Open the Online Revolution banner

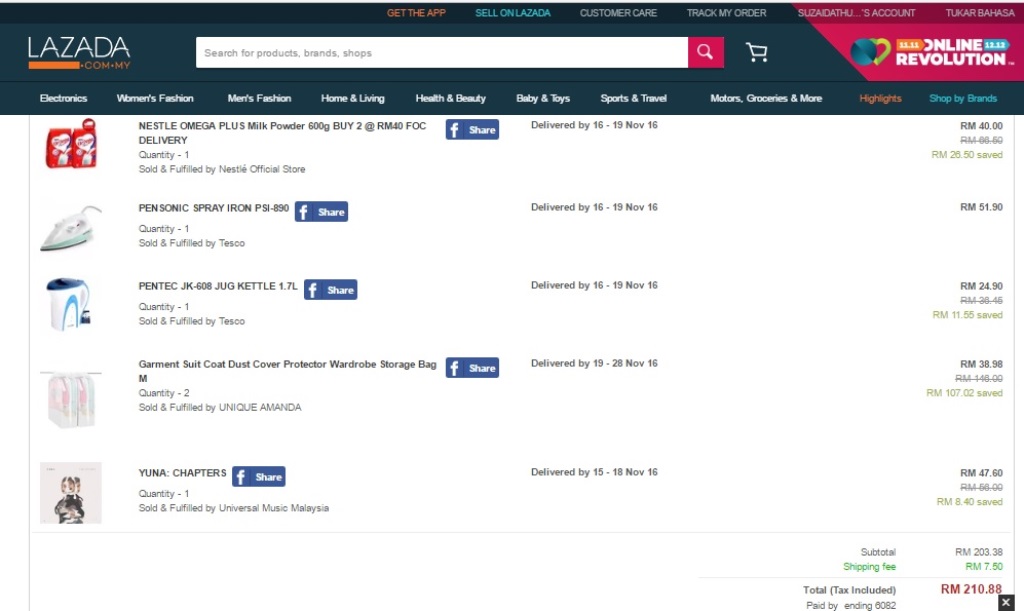click(x=932, y=52)
